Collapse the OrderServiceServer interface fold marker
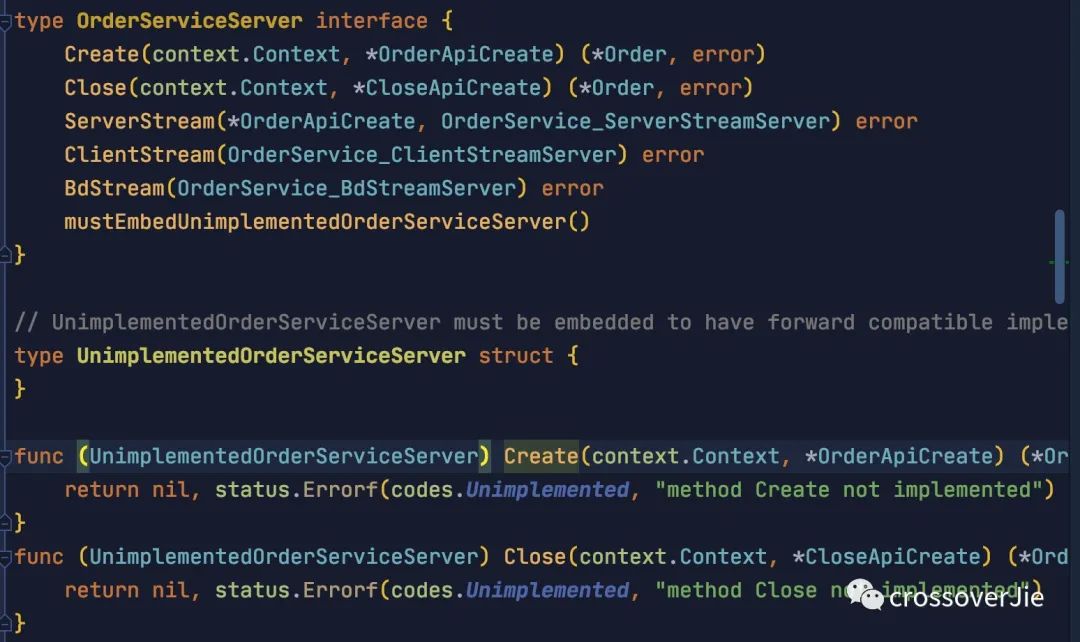This screenshot has height=642, width=1080. (x=6, y=22)
